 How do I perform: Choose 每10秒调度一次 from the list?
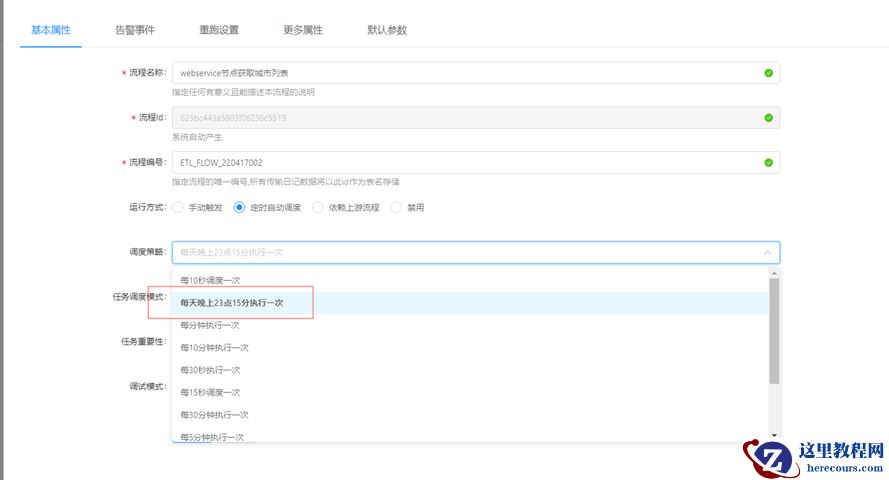[x=210, y=280]
